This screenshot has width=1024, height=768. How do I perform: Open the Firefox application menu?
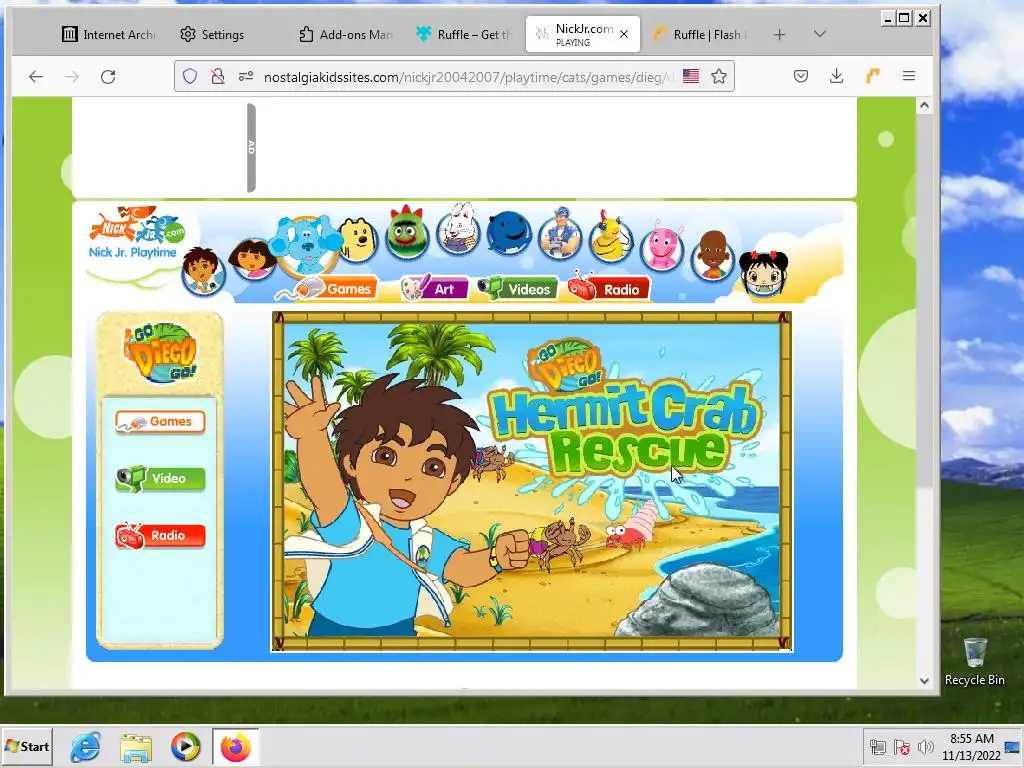[x=908, y=76]
